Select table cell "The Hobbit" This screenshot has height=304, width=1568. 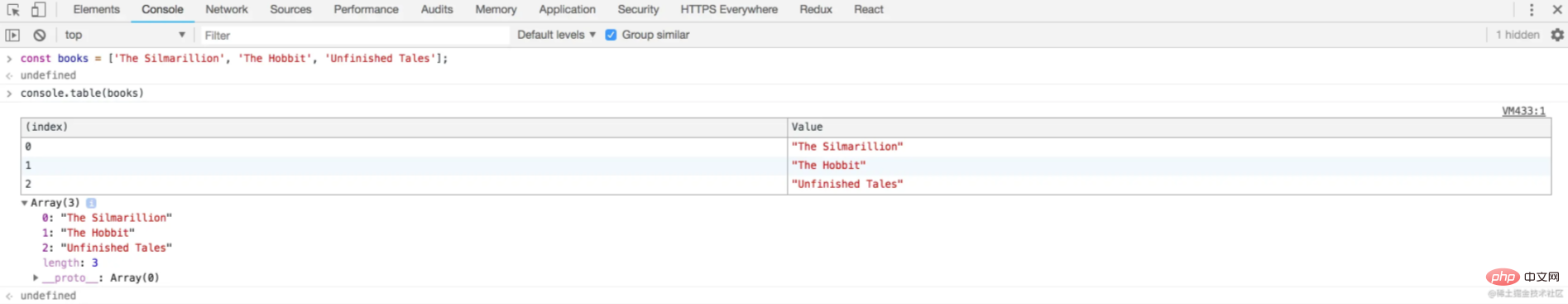click(1168, 166)
